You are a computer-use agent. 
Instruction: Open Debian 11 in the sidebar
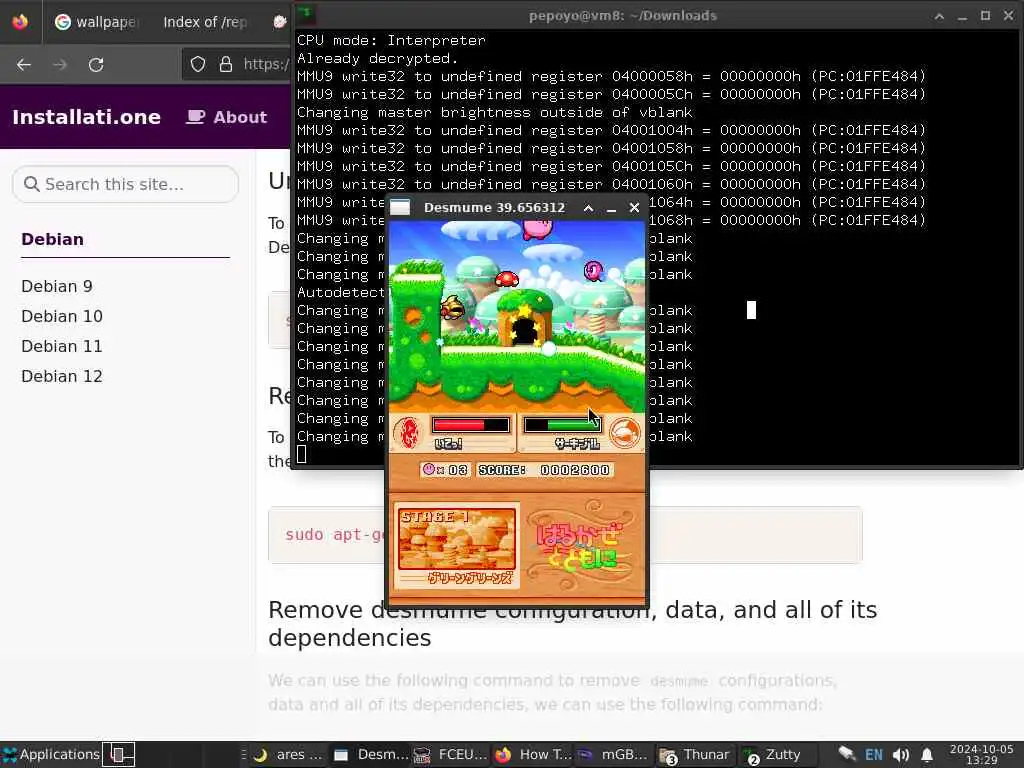pyautogui.click(x=62, y=346)
